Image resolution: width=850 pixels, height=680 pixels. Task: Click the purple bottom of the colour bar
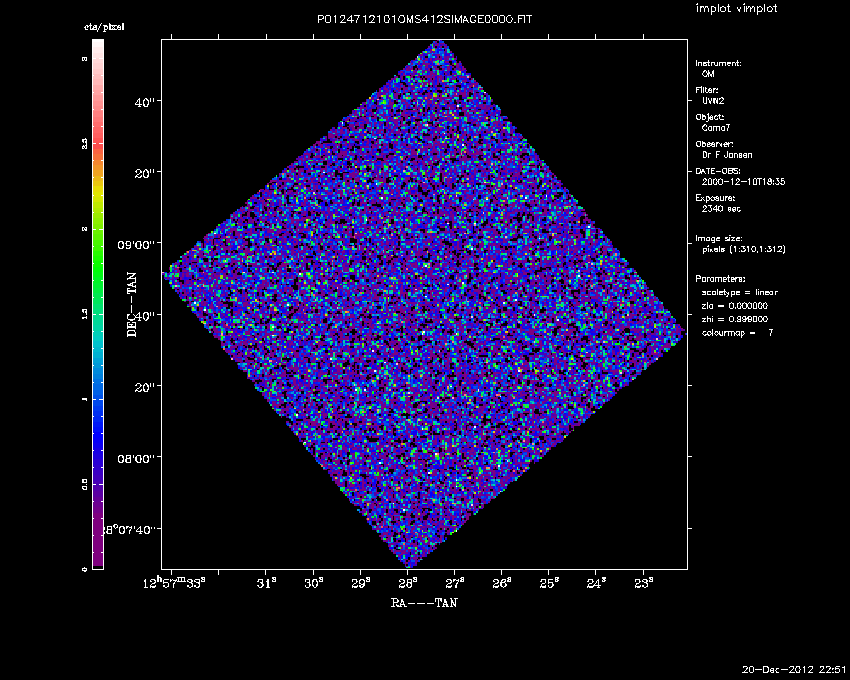click(x=98, y=550)
